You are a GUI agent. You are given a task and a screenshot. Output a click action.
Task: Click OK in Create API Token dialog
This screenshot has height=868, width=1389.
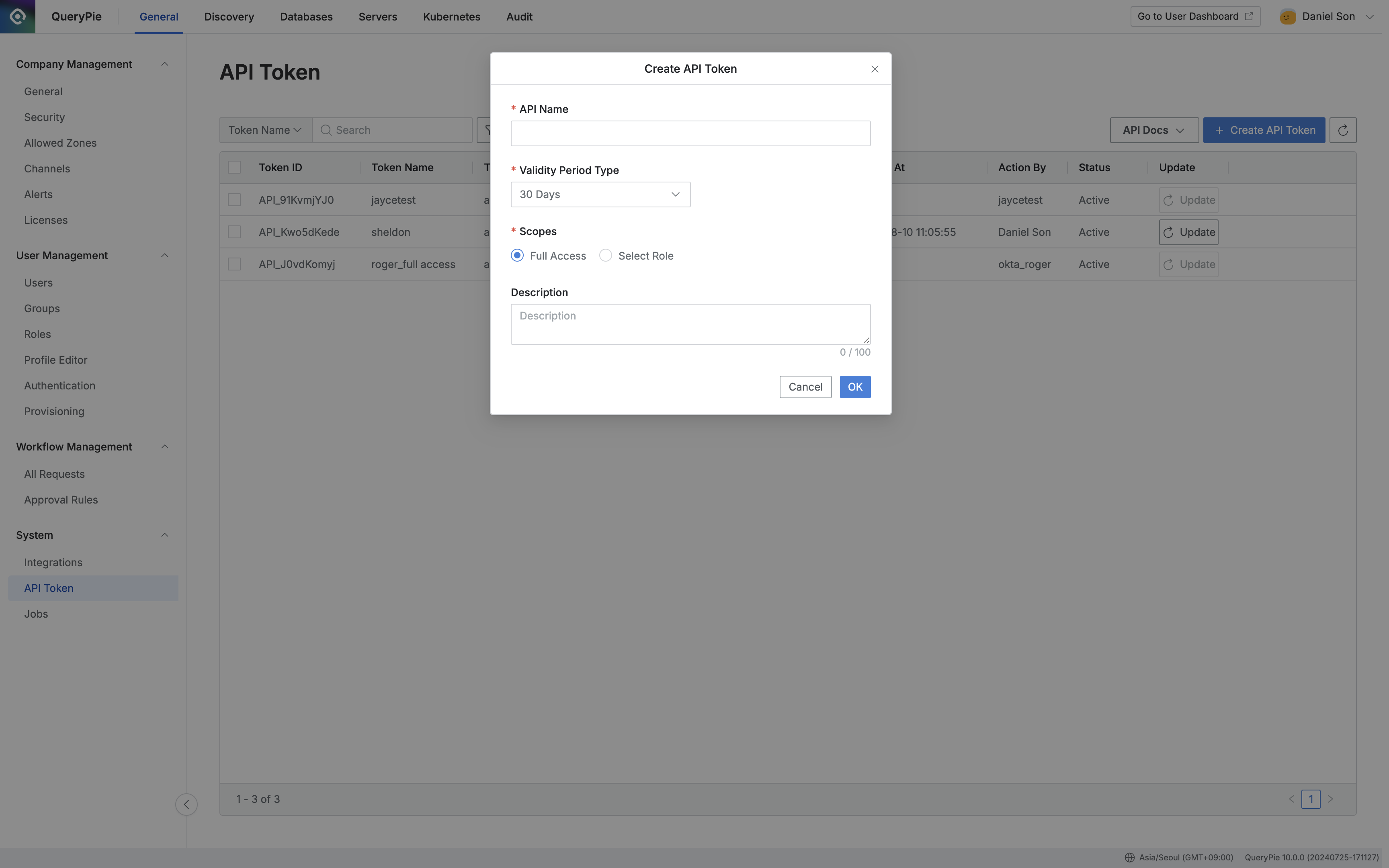click(x=855, y=387)
